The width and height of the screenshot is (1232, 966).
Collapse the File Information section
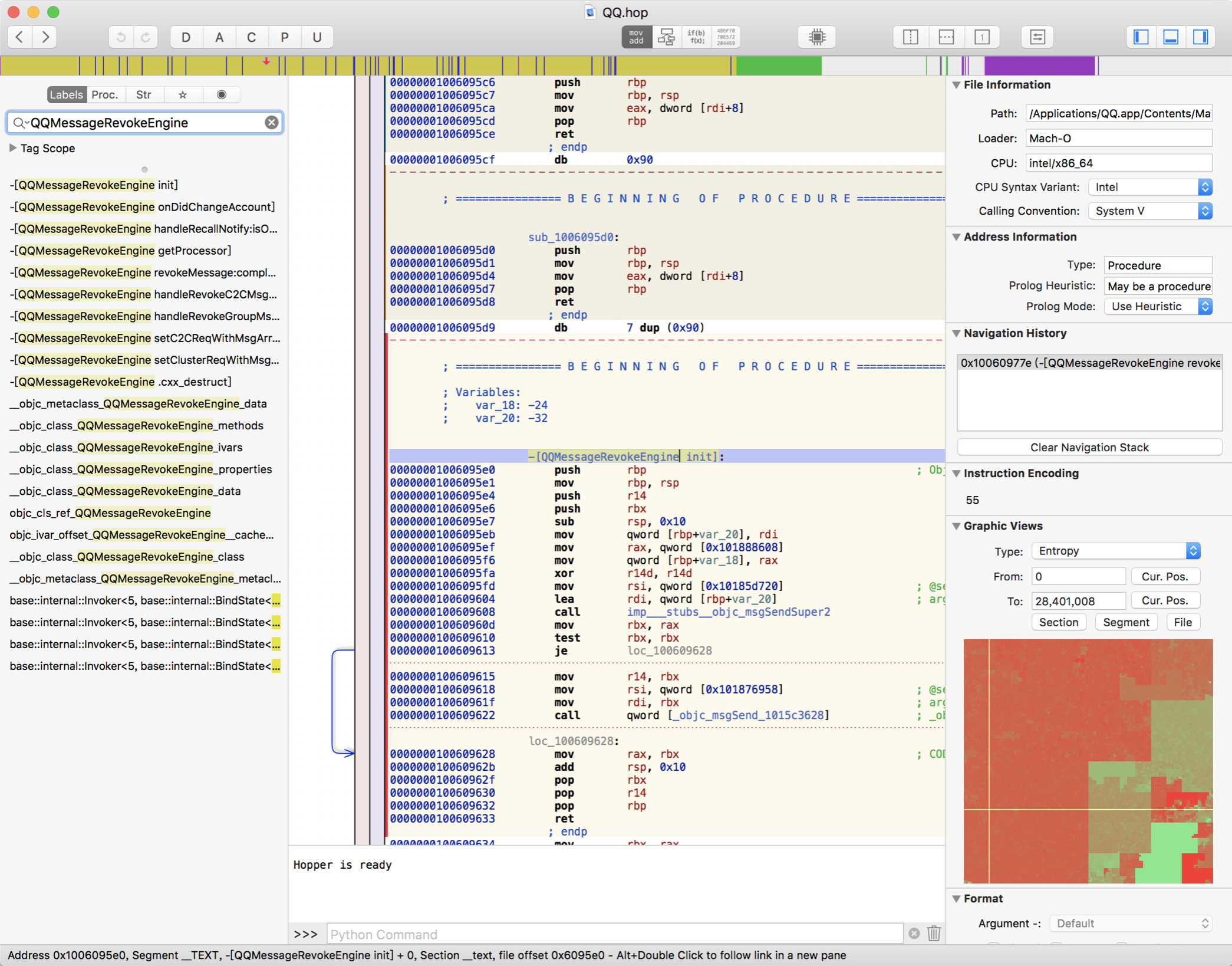click(956, 85)
